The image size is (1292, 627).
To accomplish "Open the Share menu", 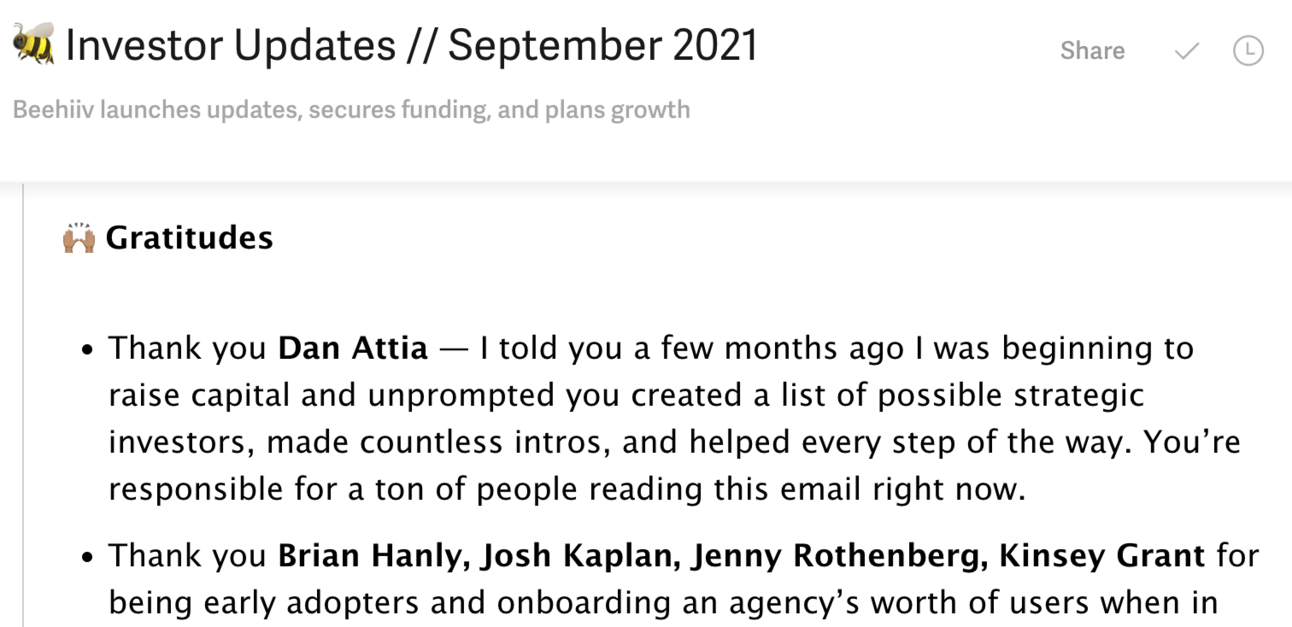I will tap(1092, 51).
